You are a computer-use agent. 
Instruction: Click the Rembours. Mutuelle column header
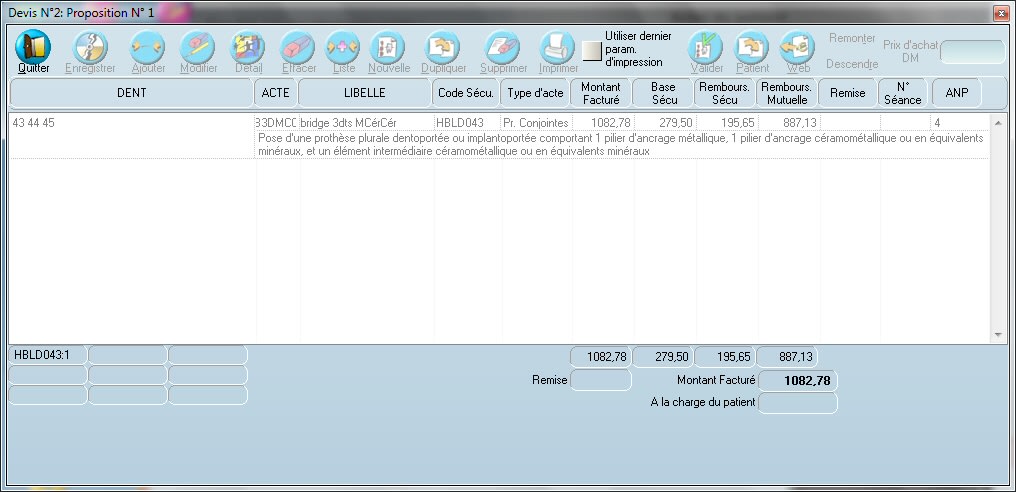[786, 93]
